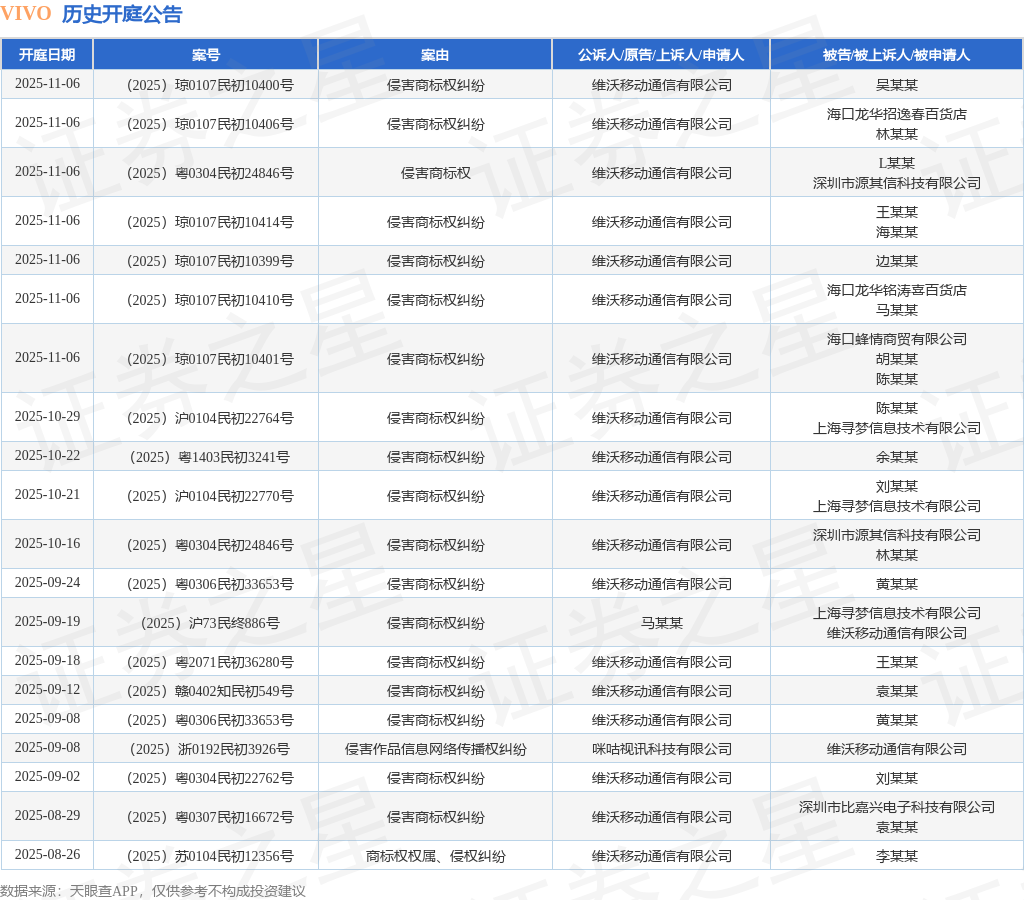Image resolution: width=1024 pixels, height=900 pixels.
Task: Select case number 苏0104民初12356号
Action: tap(210, 856)
